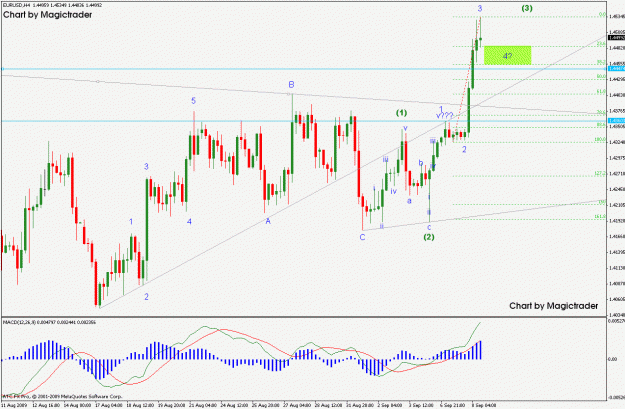
Task: Select the green '4?' target rectangle
Action: click(507, 55)
